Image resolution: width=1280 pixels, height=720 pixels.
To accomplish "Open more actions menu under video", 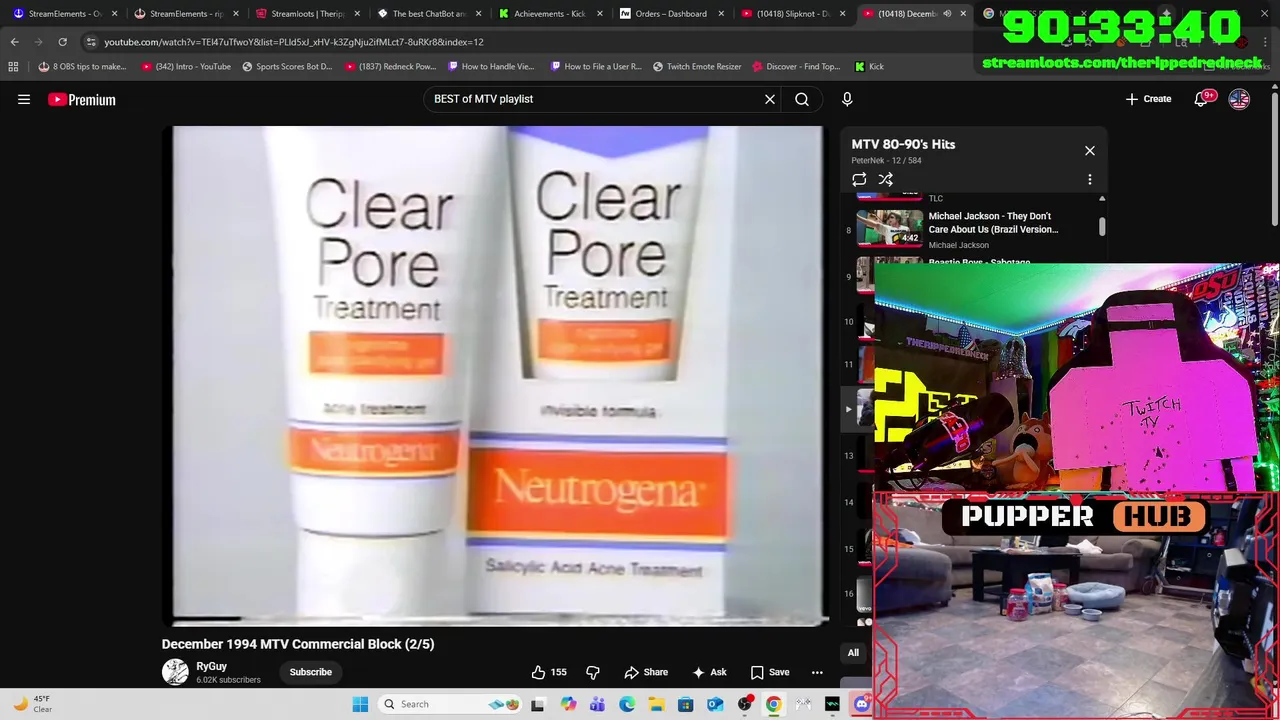I will click(817, 672).
